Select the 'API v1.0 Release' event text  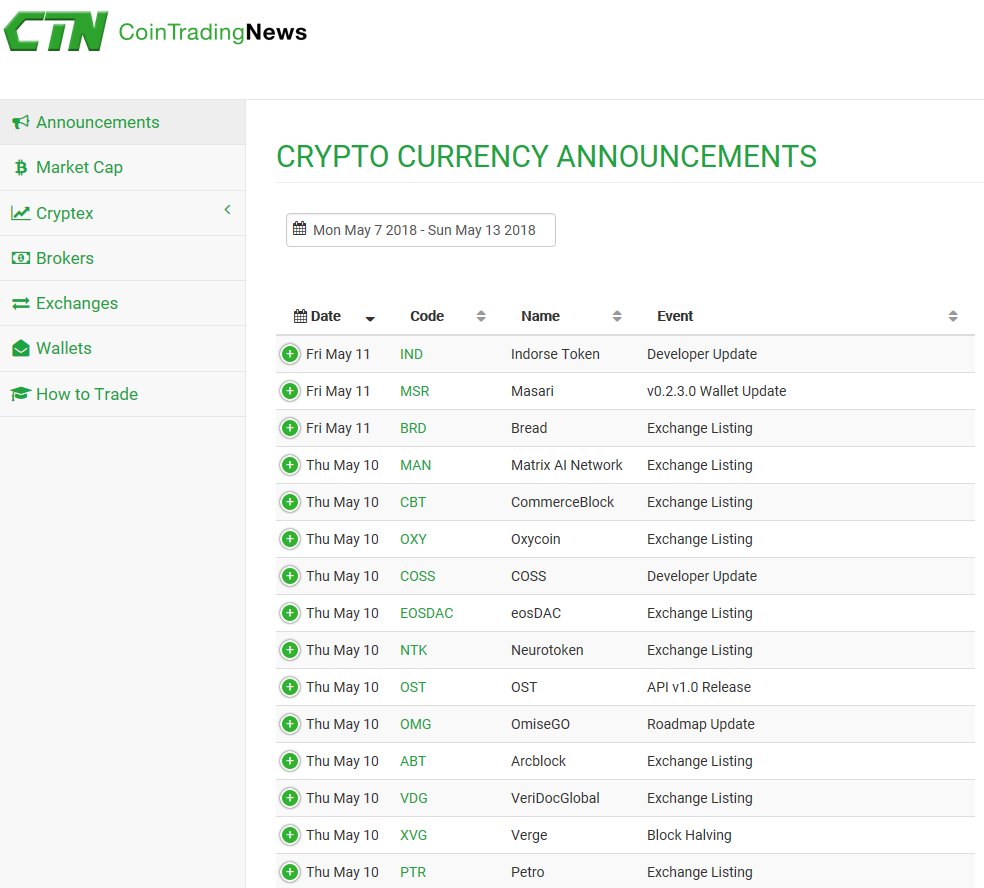tap(698, 687)
